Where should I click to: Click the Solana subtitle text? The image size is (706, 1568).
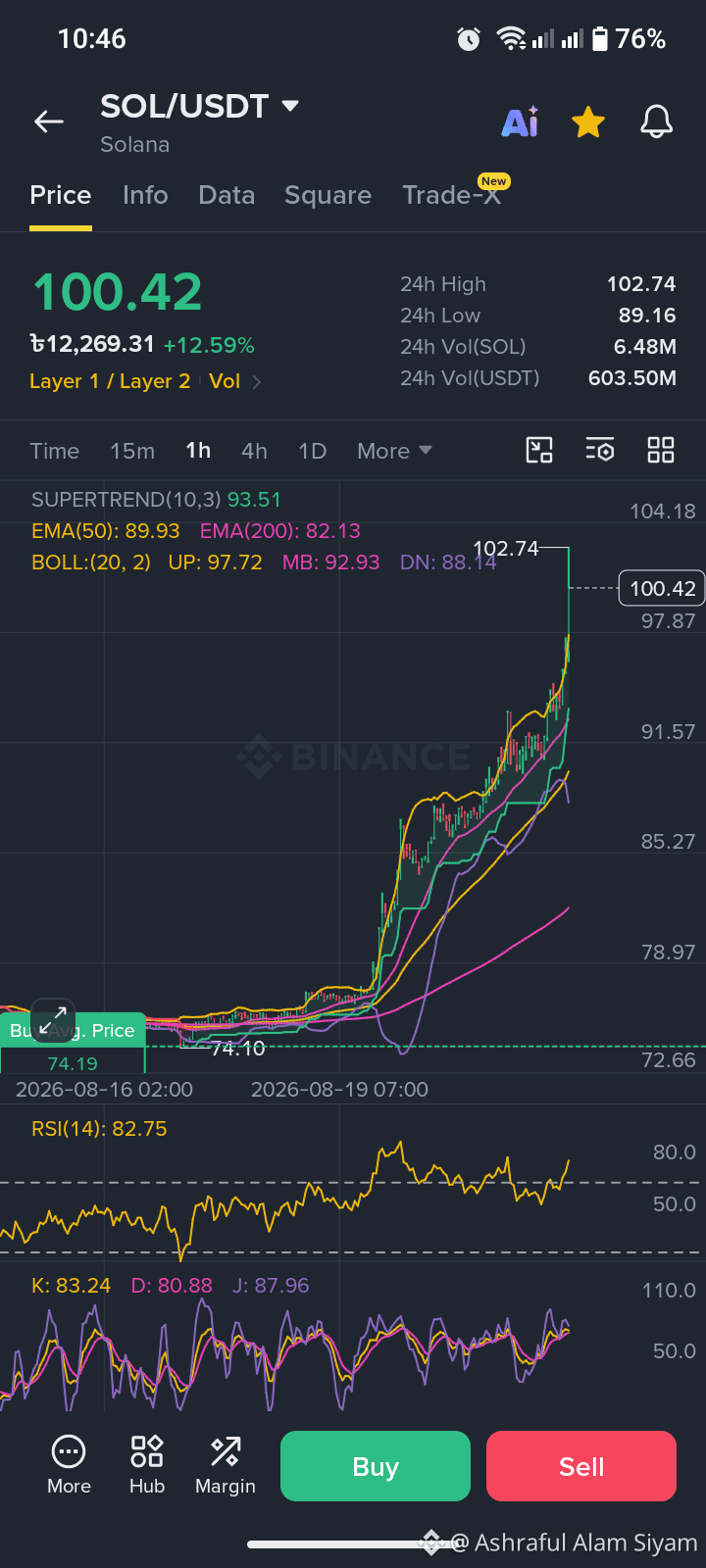tap(135, 145)
